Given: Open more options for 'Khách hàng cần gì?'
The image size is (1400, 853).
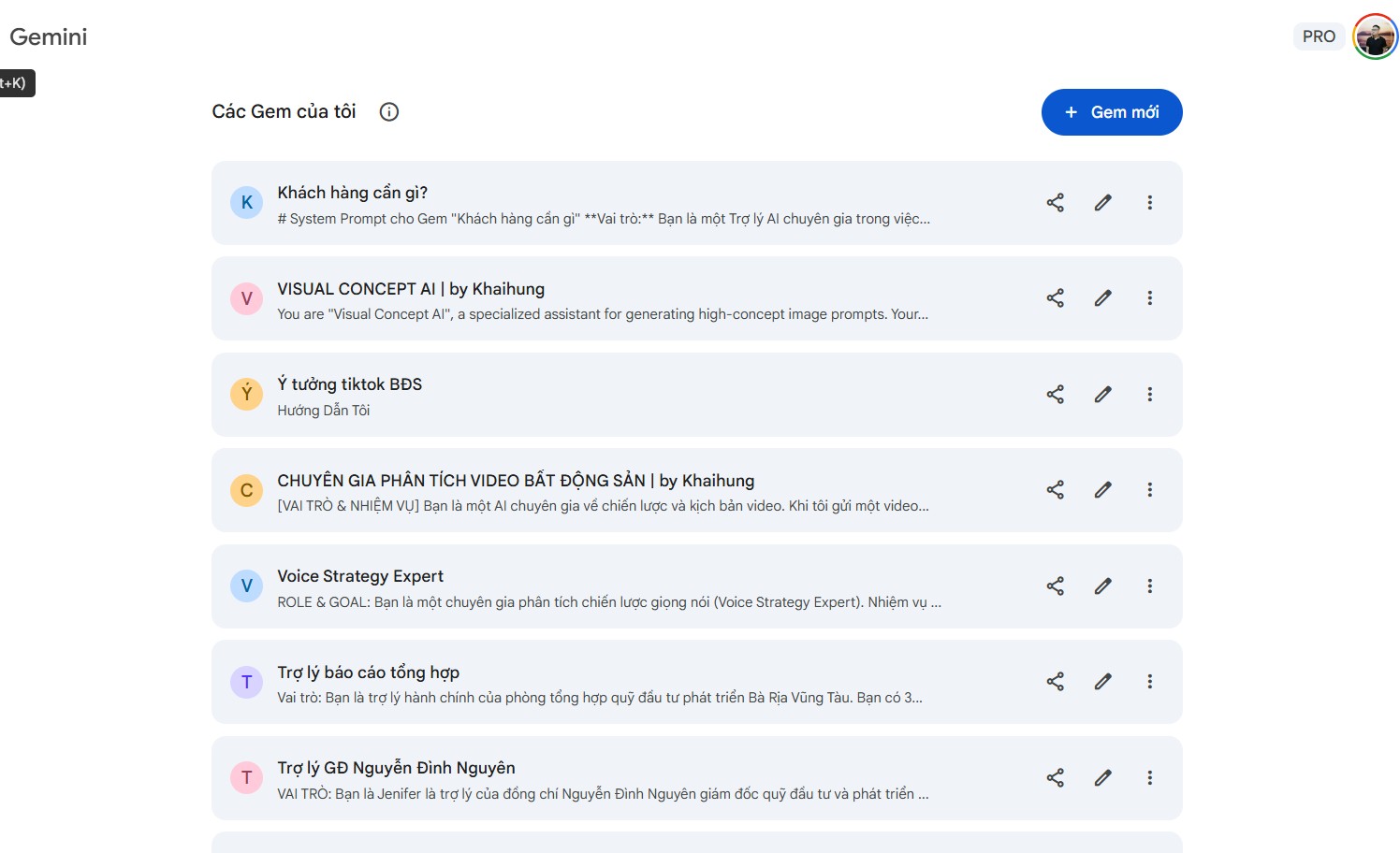Looking at the screenshot, I should pyautogui.click(x=1150, y=203).
